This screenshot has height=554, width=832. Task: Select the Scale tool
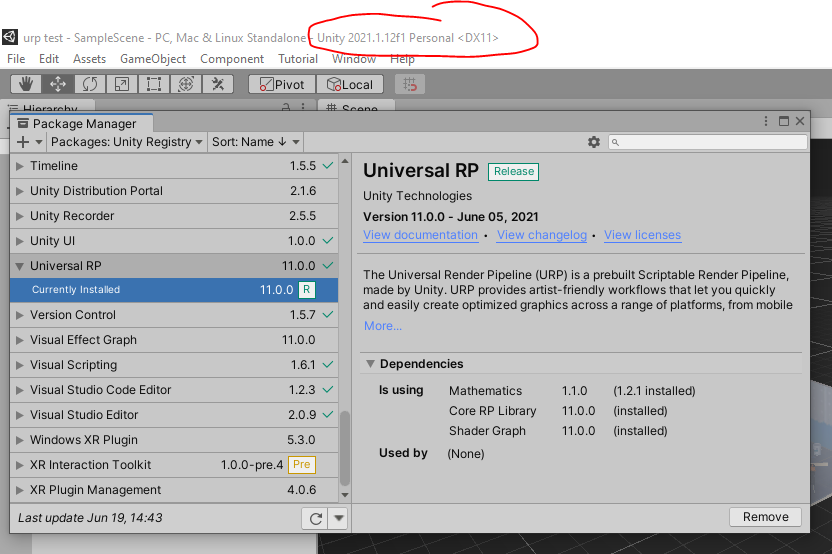pyautogui.click(x=122, y=84)
